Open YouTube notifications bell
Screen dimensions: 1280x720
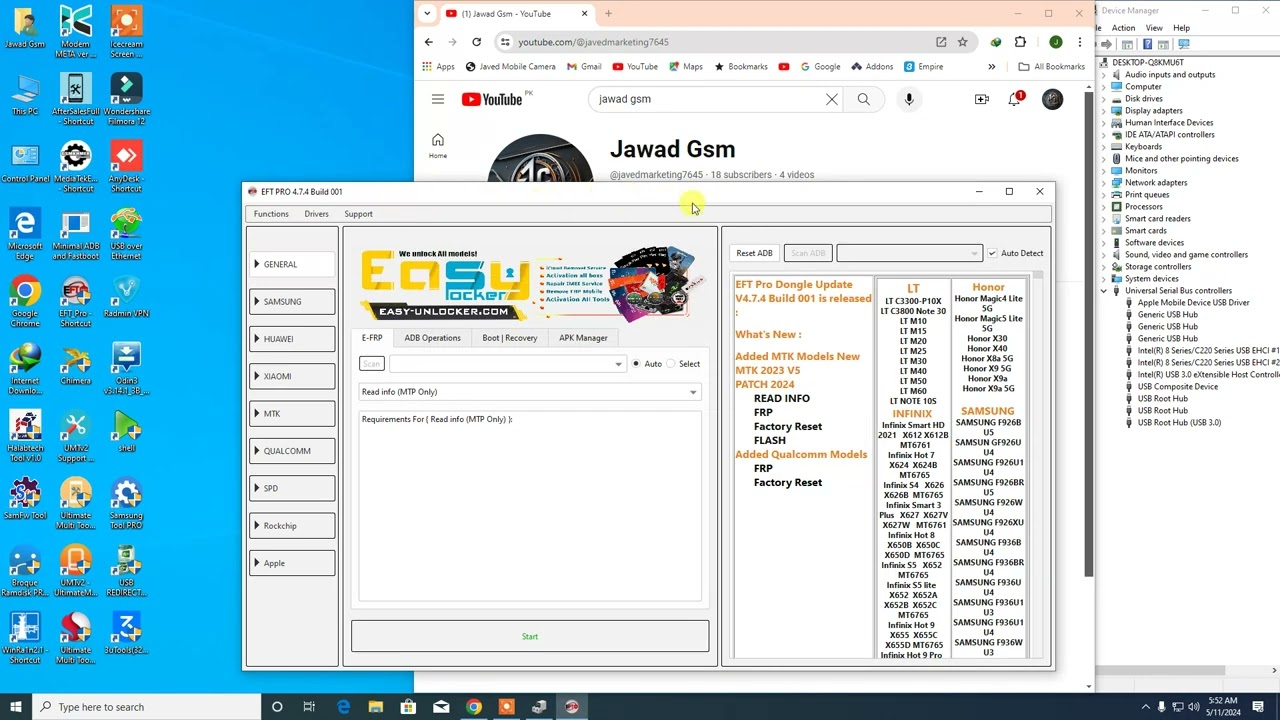[x=1014, y=99]
